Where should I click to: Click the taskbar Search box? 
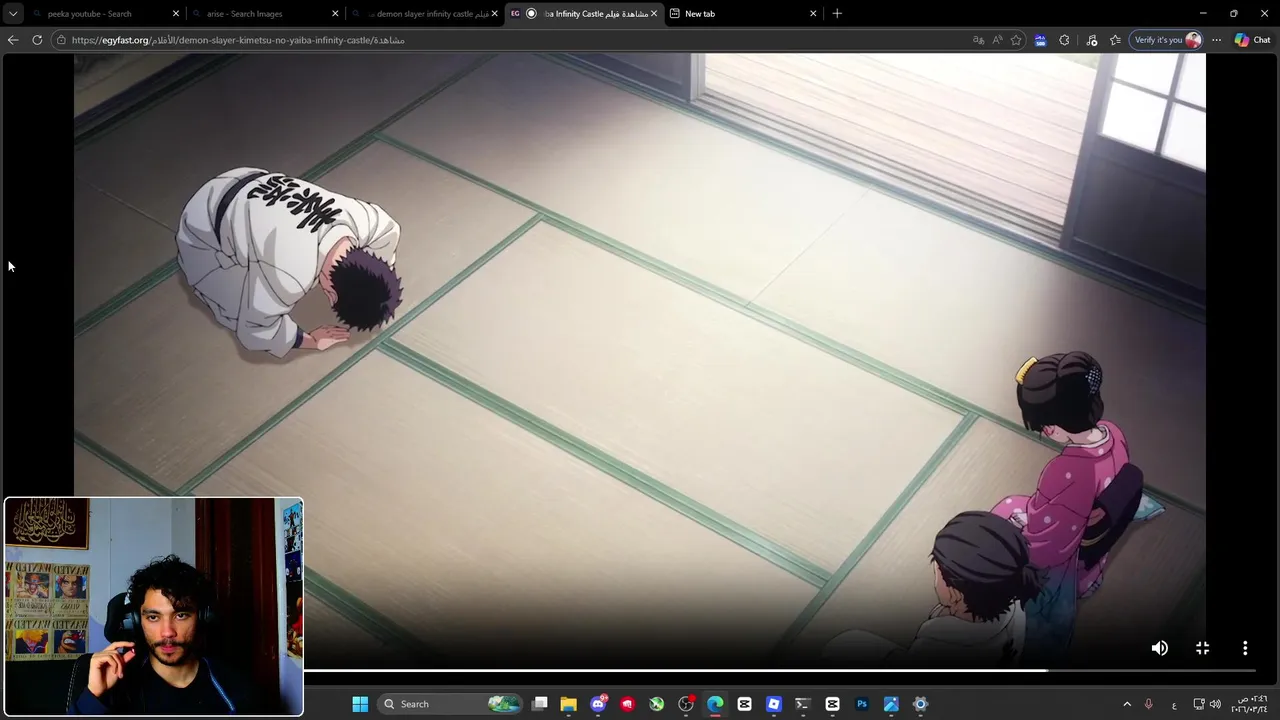click(450, 704)
